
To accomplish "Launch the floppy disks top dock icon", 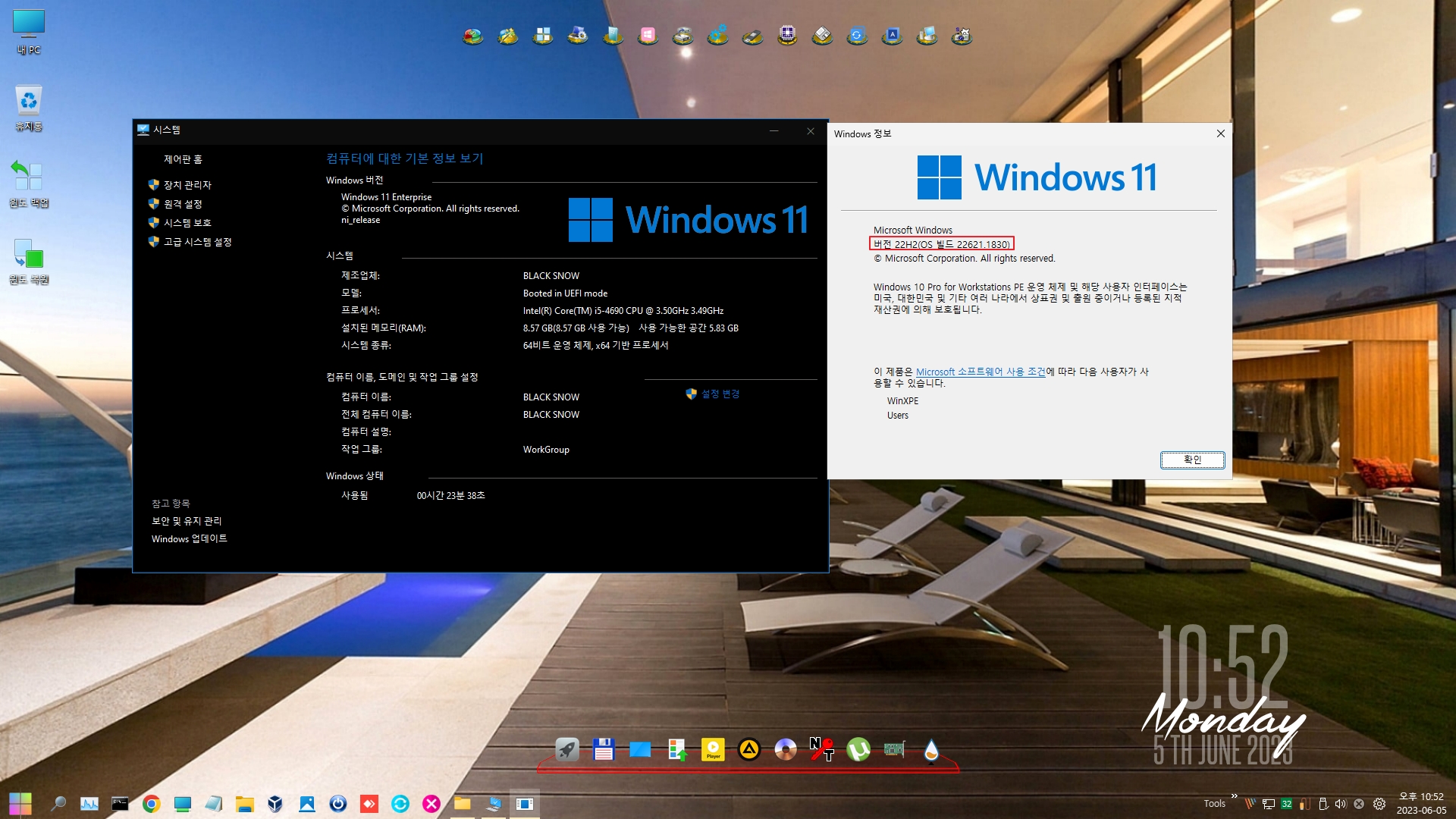I will 822,36.
